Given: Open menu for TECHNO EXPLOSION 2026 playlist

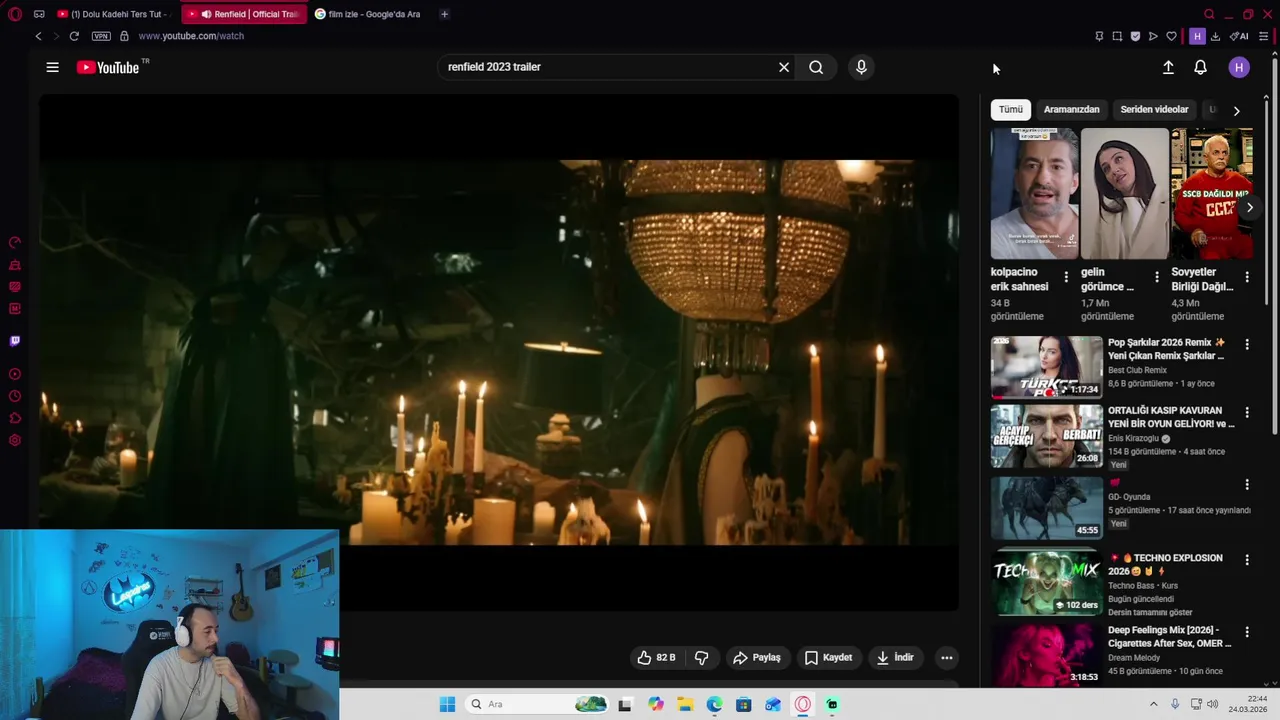Looking at the screenshot, I should pos(1247,560).
